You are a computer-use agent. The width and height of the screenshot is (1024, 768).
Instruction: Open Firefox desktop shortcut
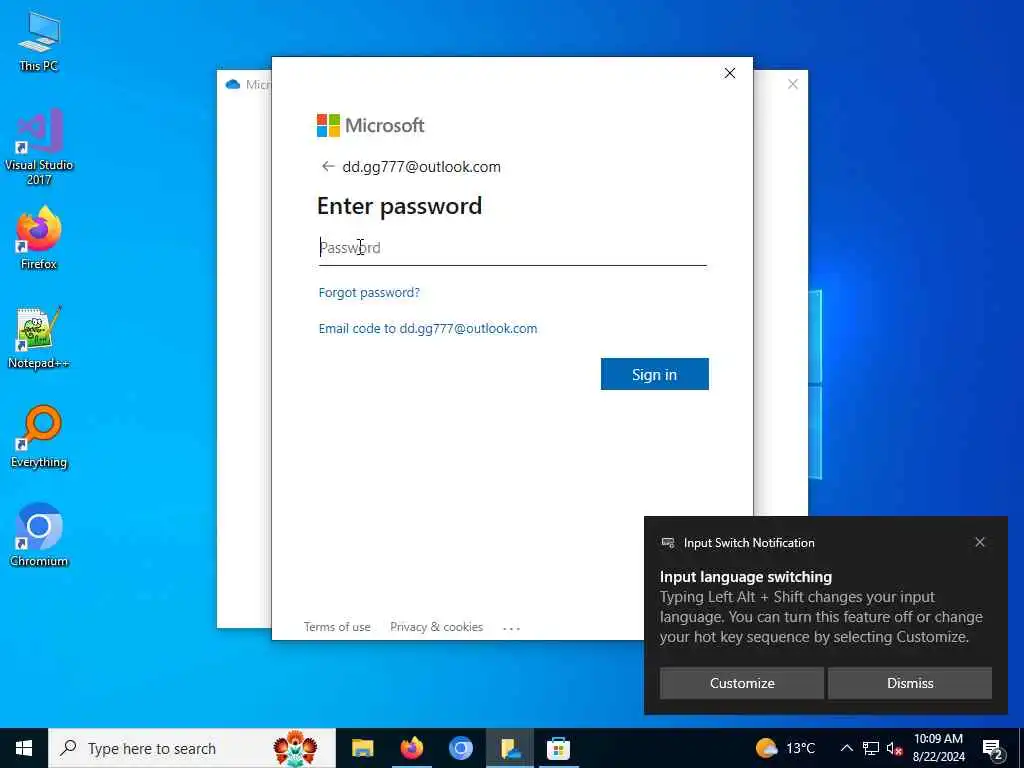[x=39, y=238]
